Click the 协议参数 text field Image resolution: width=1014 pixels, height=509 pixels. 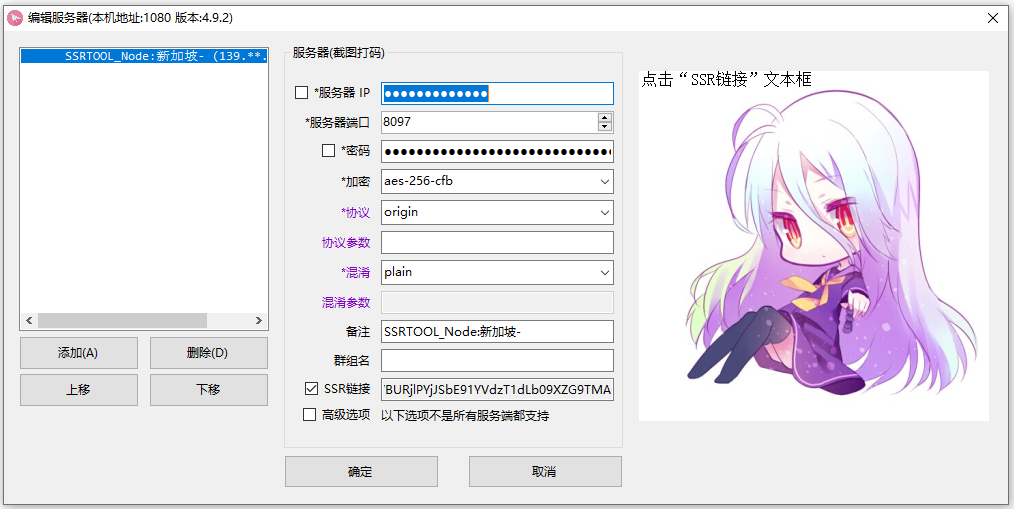497,243
